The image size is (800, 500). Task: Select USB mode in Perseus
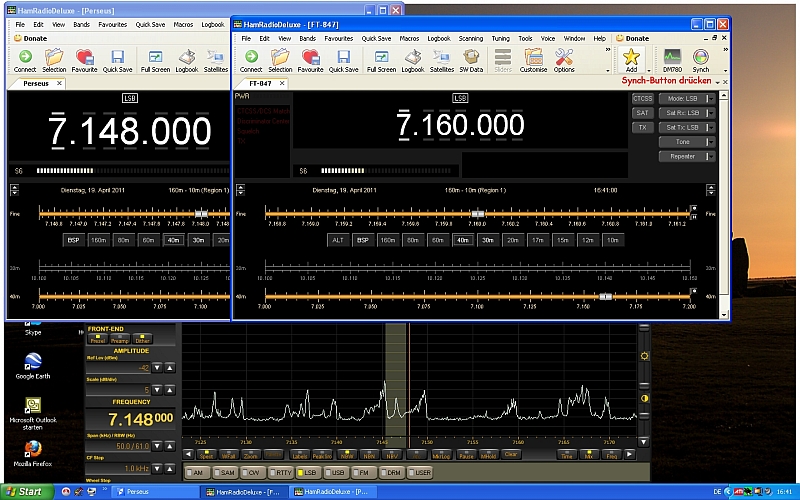335,472
